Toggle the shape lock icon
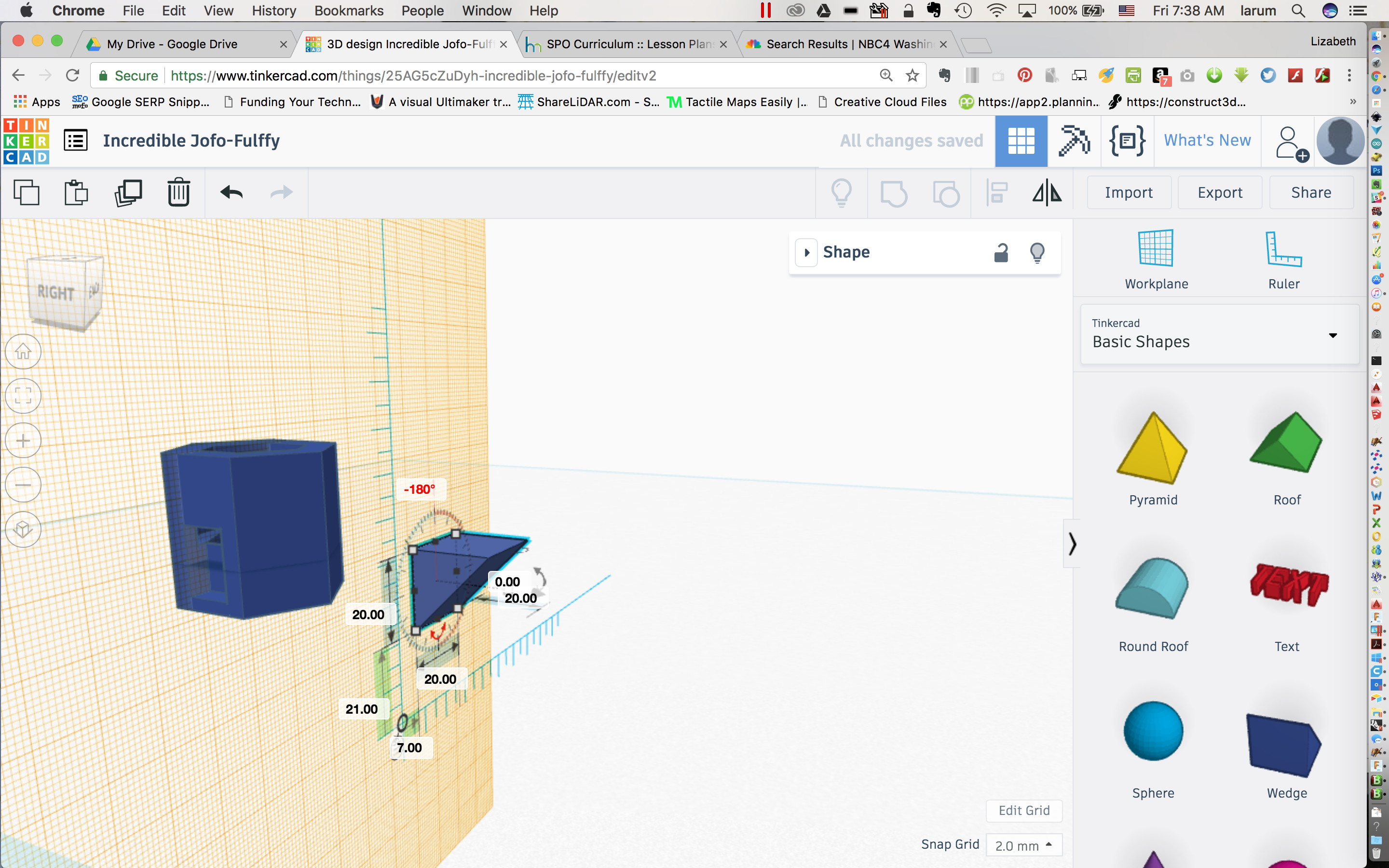The image size is (1389, 868). 1001,253
